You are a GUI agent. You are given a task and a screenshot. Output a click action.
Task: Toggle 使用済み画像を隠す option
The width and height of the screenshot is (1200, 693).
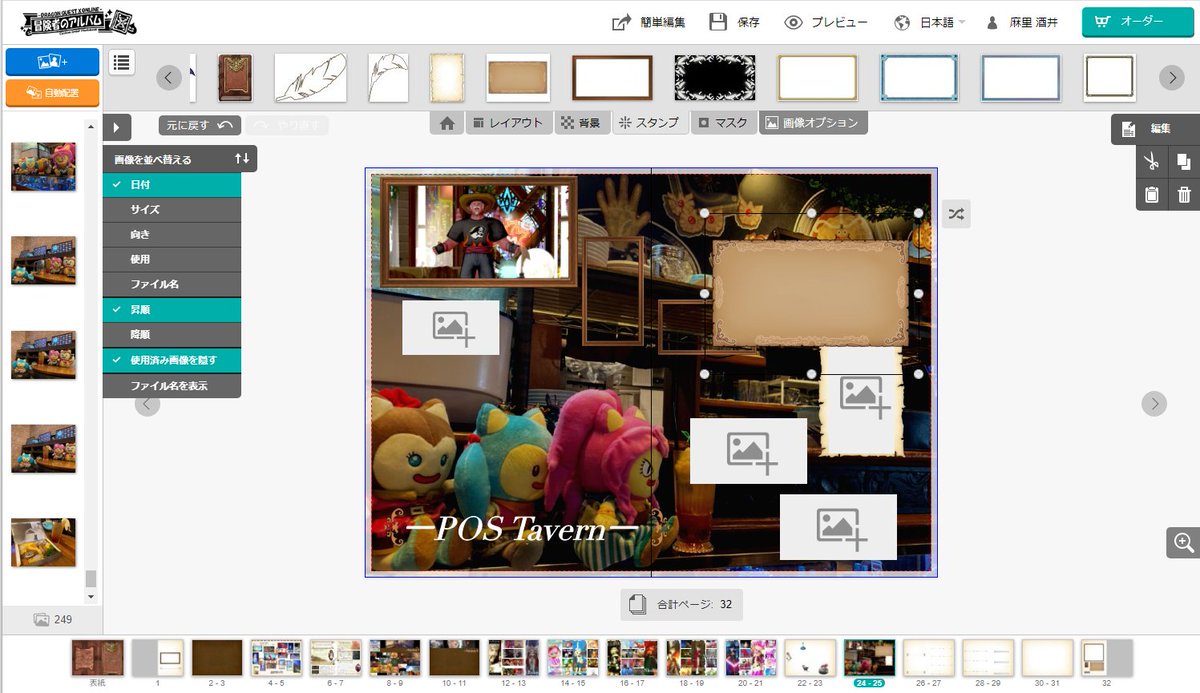tap(172, 360)
